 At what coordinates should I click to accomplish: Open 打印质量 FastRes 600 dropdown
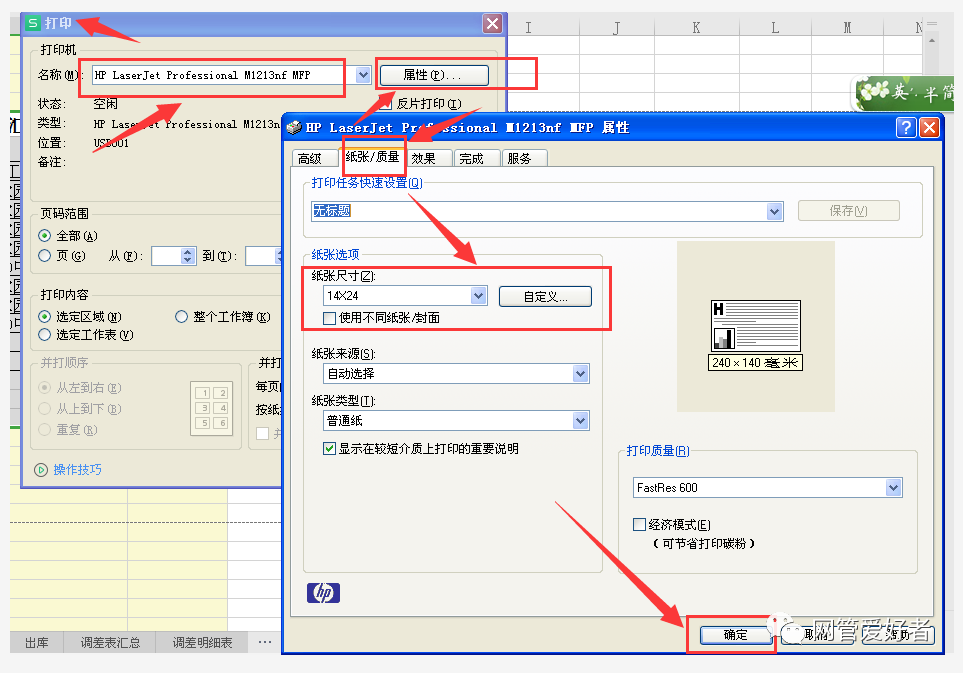(x=894, y=488)
